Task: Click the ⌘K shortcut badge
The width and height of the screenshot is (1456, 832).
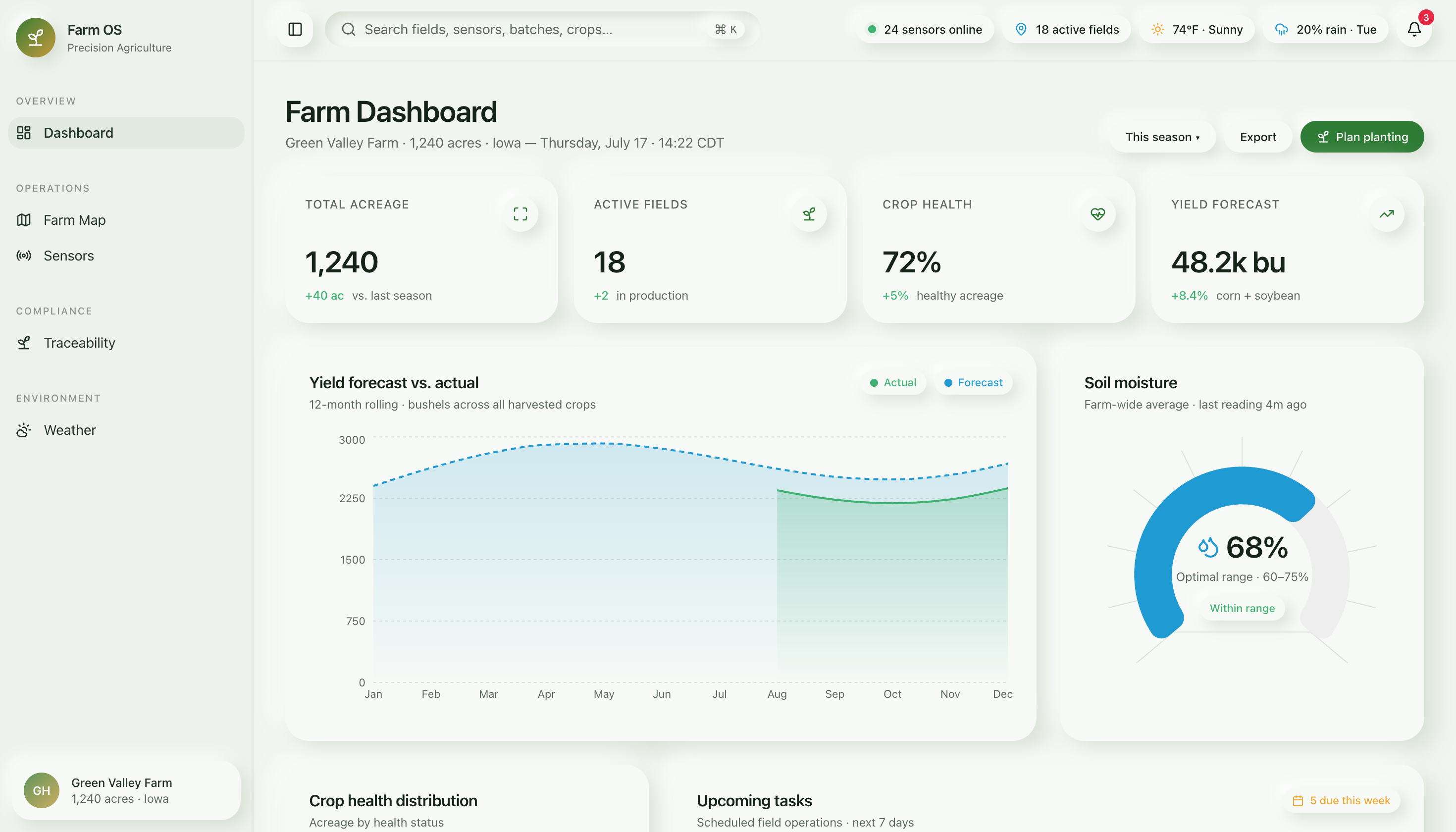Action: (726, 29)
